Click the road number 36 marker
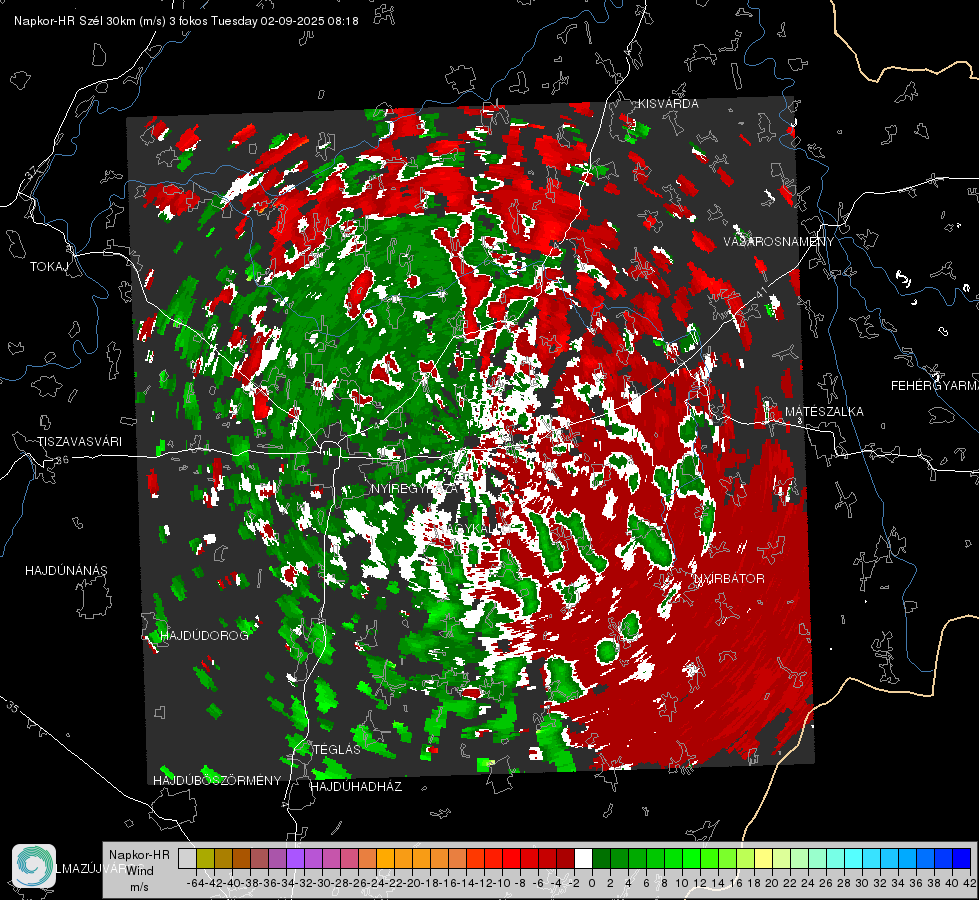The image size is (979, 900). 62,460
